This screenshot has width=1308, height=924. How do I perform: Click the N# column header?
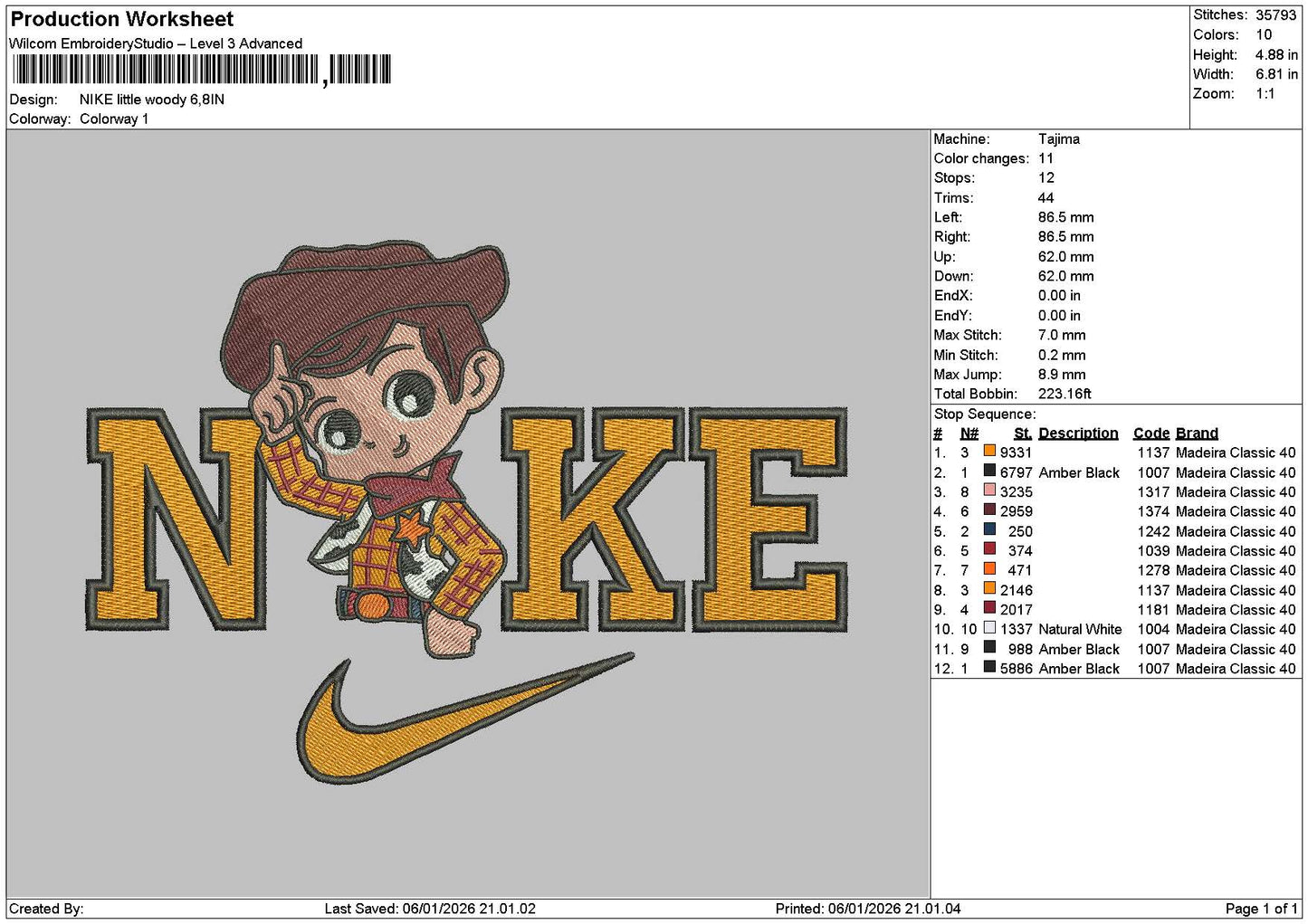[969, 433]
